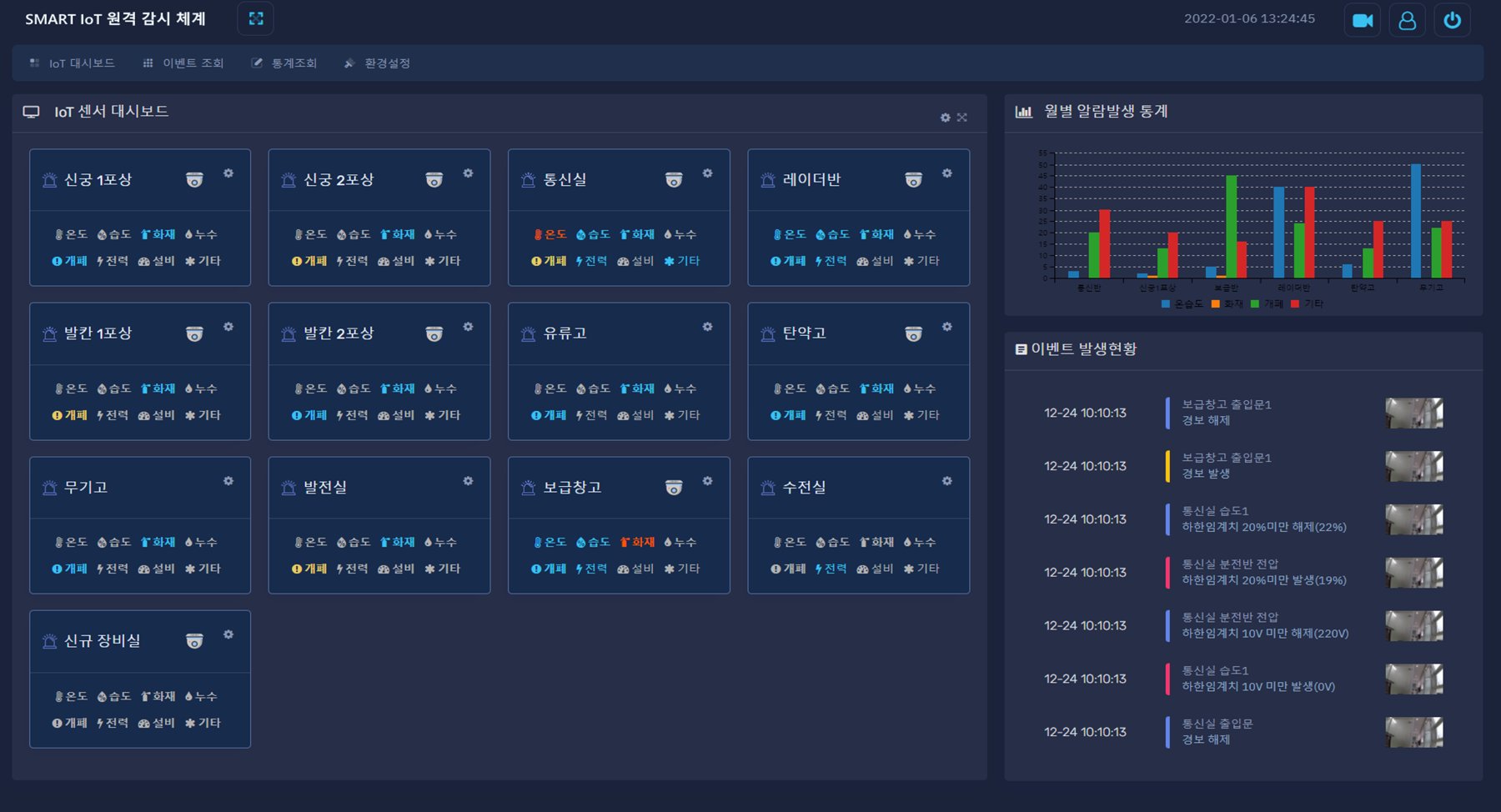Expand the IoT sensor dashboard panel
This screenshot has width=1501, height=812.
tap(961, 118)
